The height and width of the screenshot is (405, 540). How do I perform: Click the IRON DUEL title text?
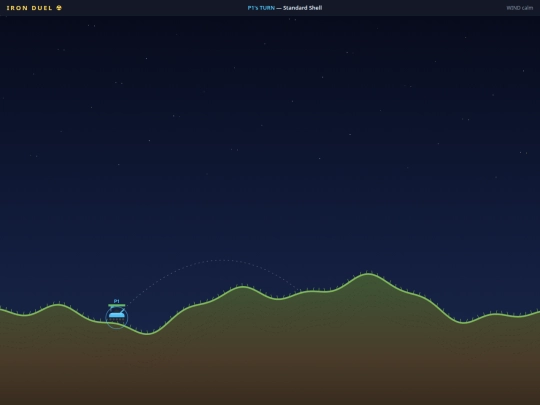click(x=30, y=8)
